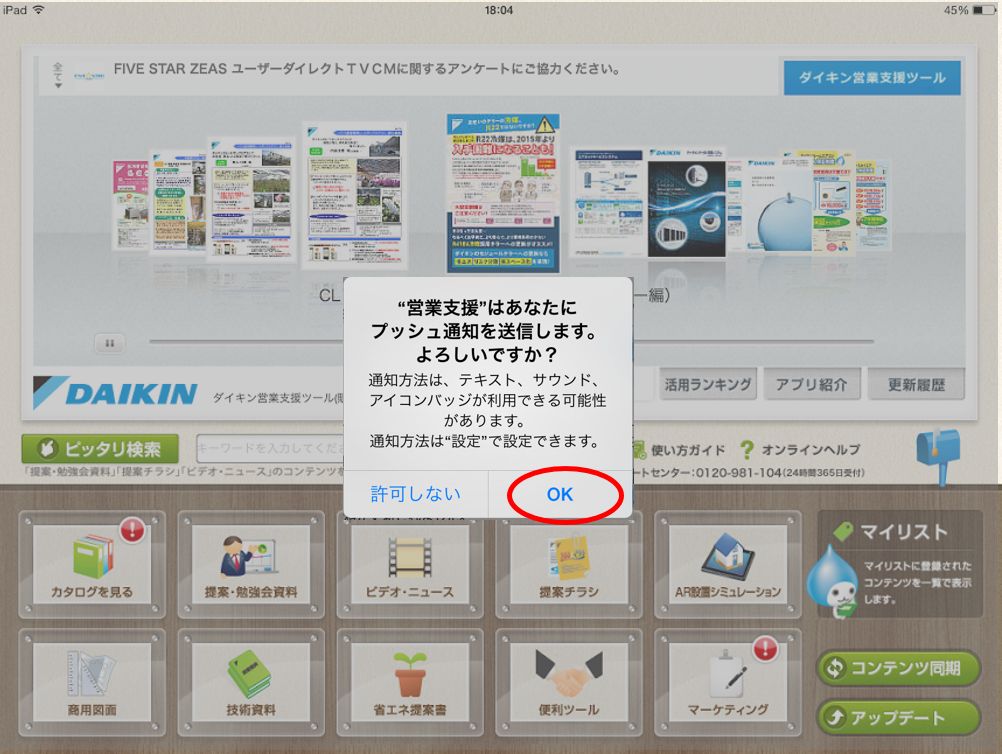Click the carousel progress slider track
1002x754 pixels.
pyautogui.click(x=511, y=341)
